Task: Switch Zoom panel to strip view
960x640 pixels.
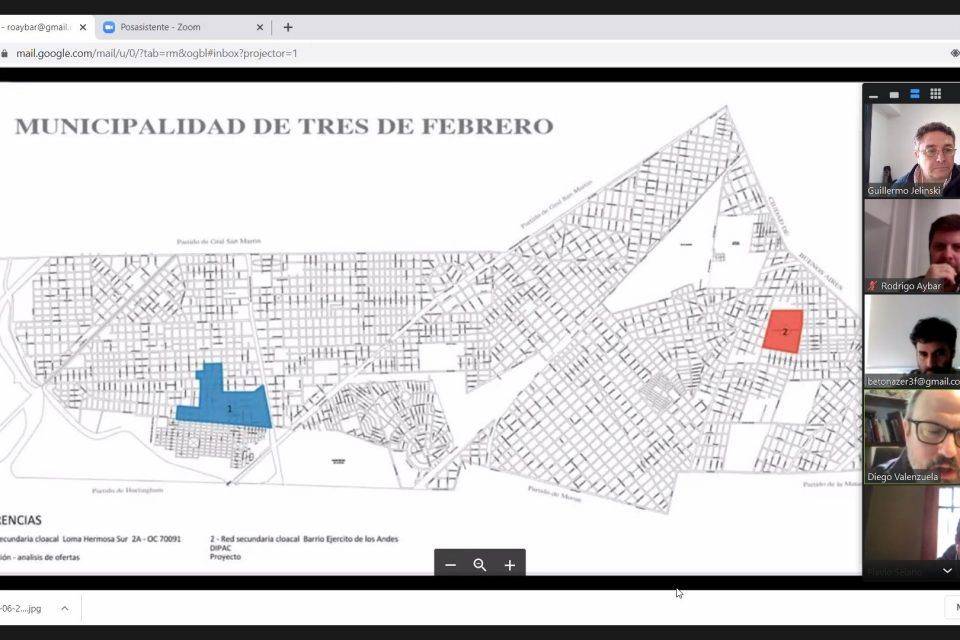Action: coord(915,94)
